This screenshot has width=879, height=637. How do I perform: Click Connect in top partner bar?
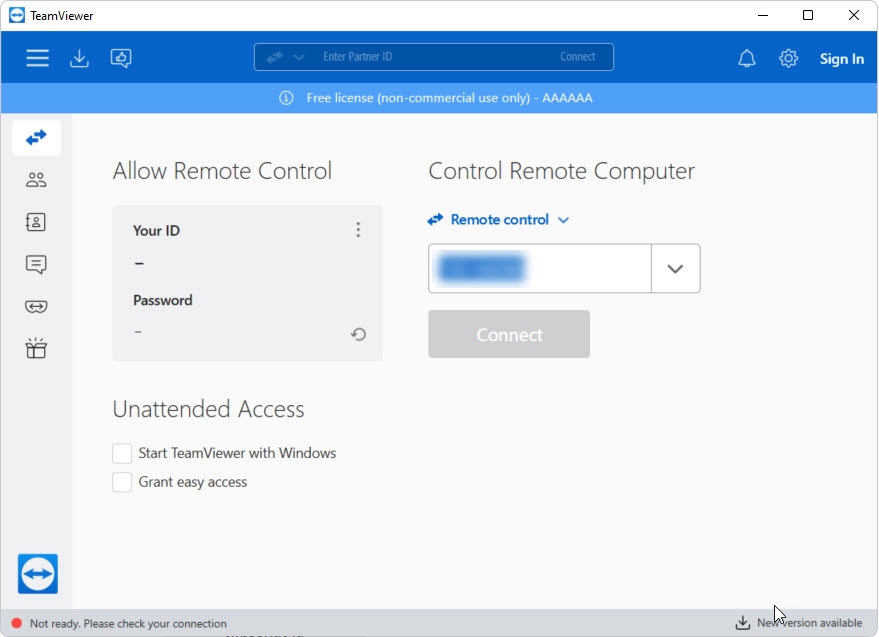point(577,57)
